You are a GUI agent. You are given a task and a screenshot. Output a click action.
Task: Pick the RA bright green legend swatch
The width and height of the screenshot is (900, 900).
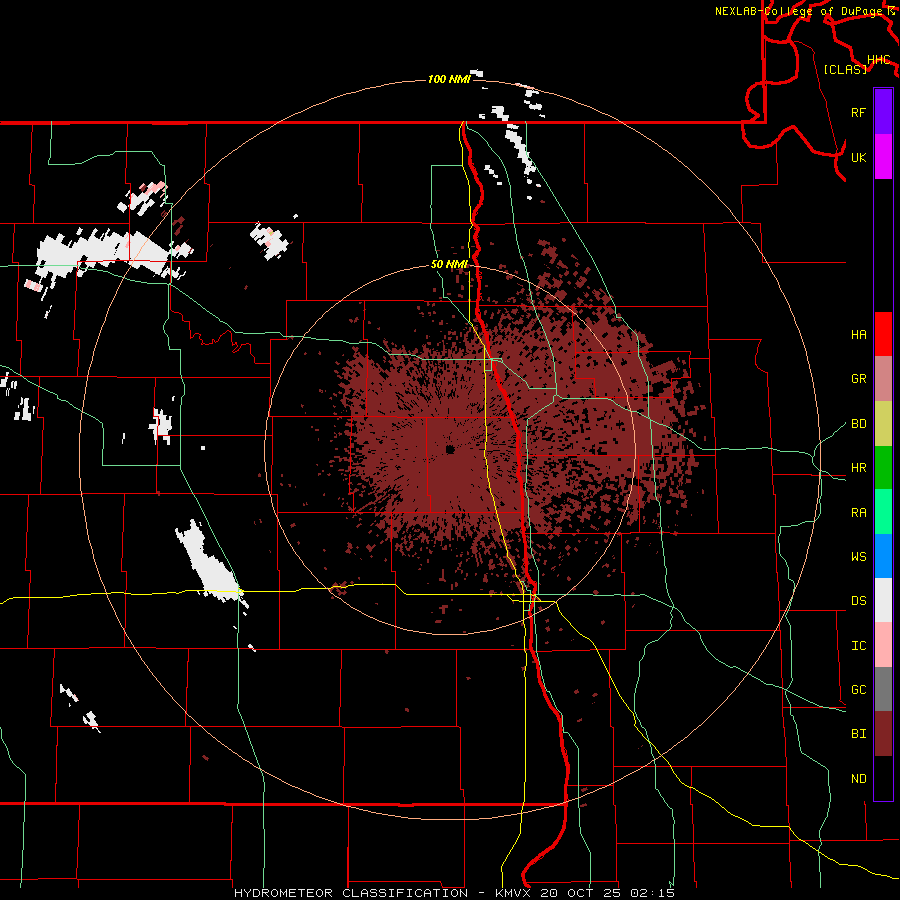(883, 512)
